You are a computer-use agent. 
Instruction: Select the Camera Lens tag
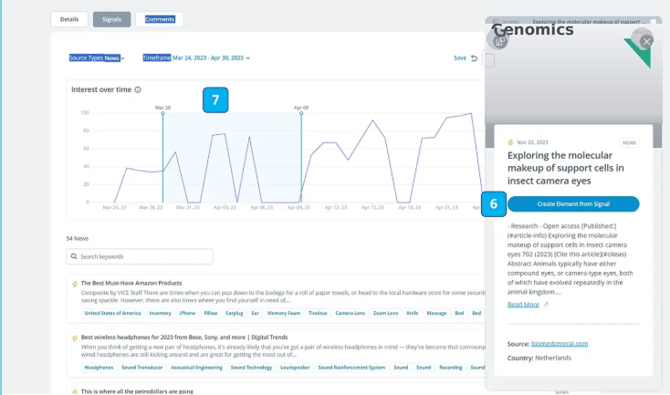click(x=350, y=313)
